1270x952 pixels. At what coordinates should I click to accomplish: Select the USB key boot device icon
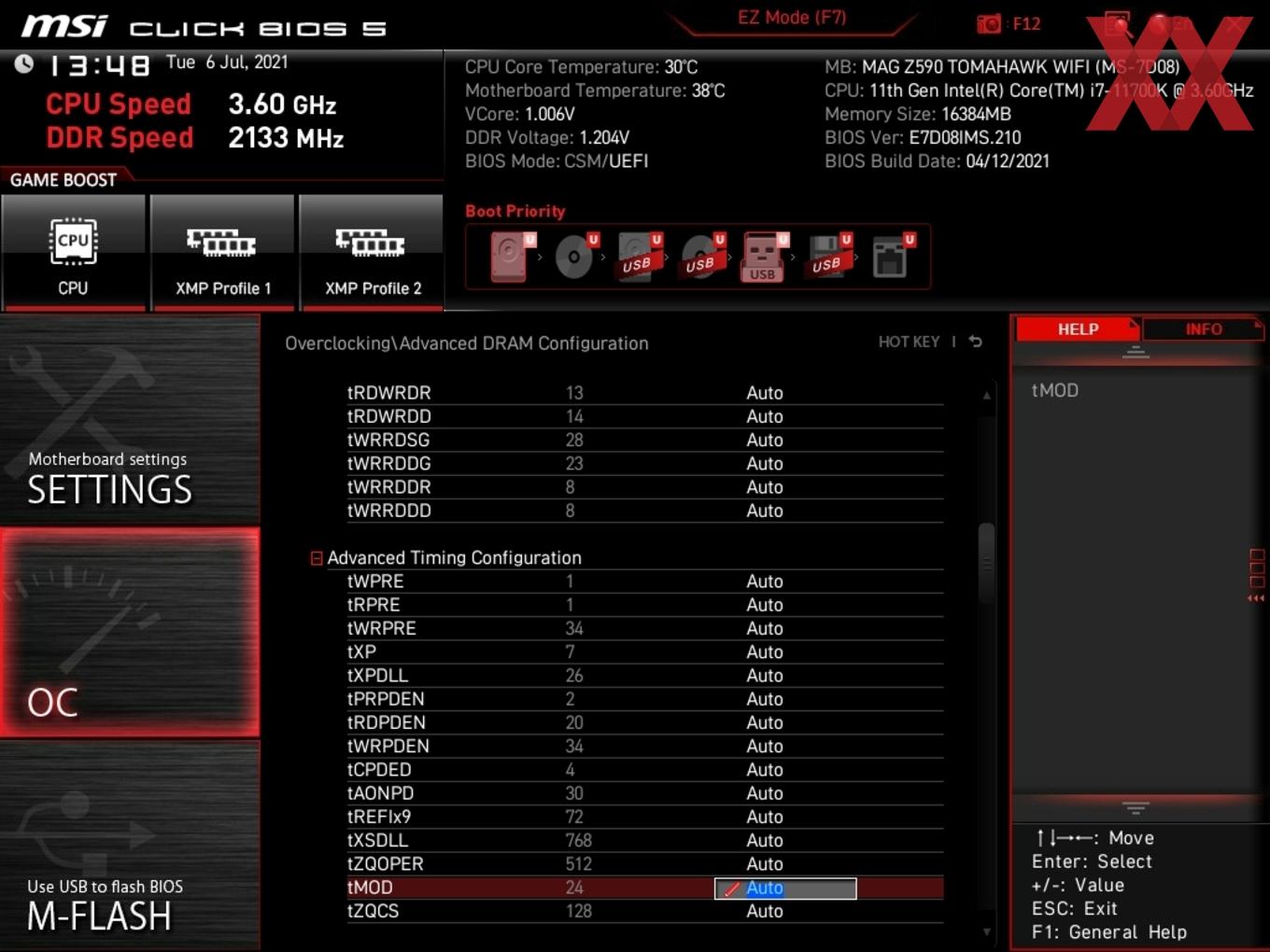(x=765, y=257)
